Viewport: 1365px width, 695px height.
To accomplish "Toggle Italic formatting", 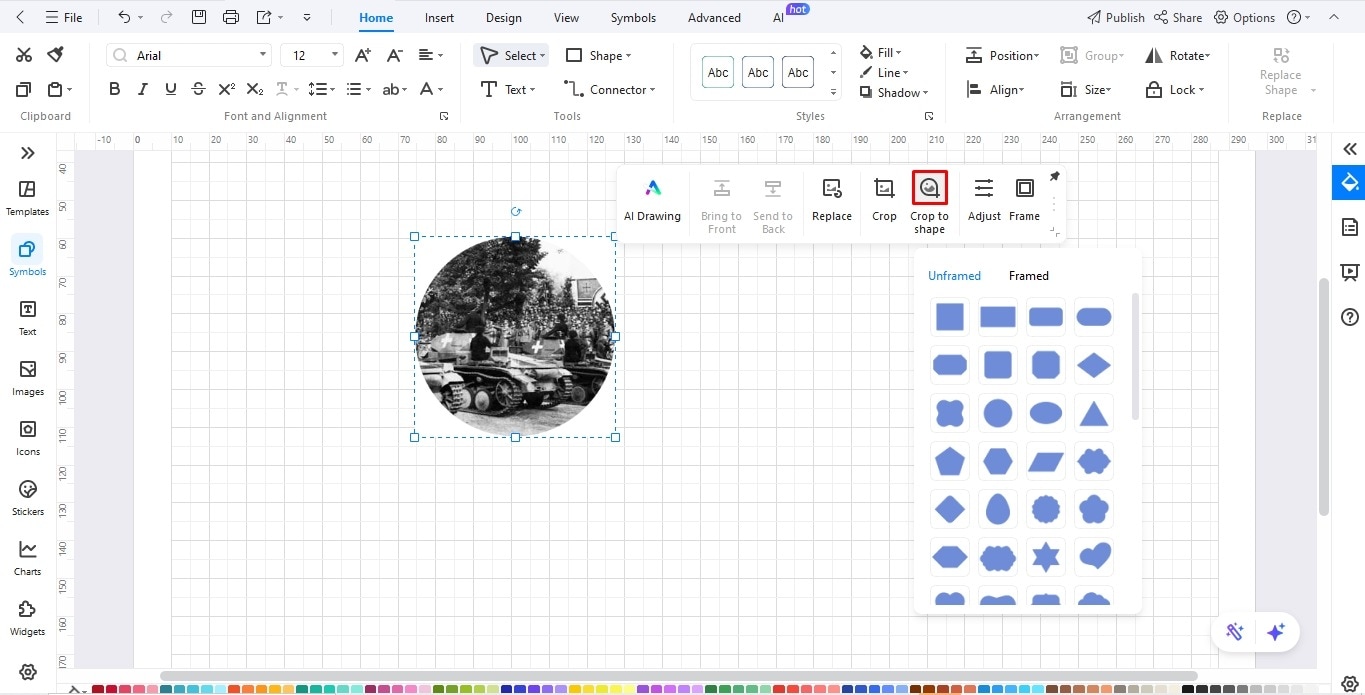I will click(143, 89).
